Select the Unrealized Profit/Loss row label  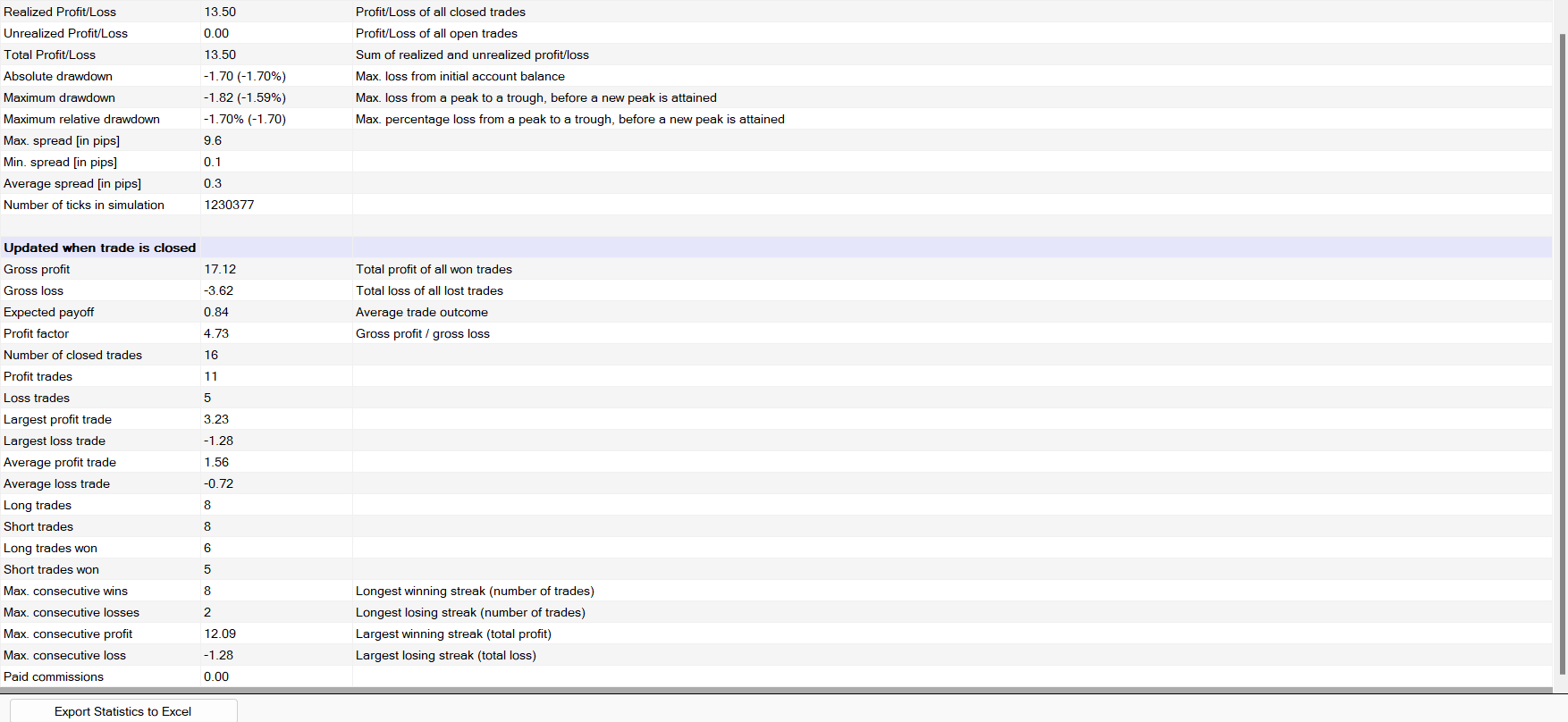[65, 33]
